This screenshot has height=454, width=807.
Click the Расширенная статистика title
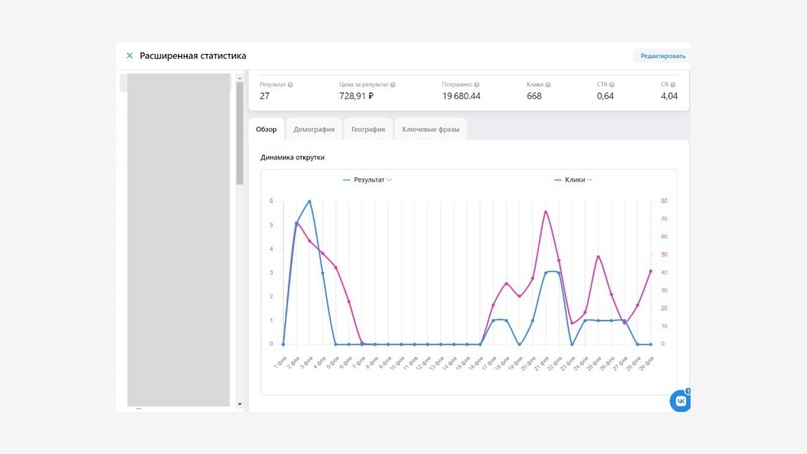point(193,56)
